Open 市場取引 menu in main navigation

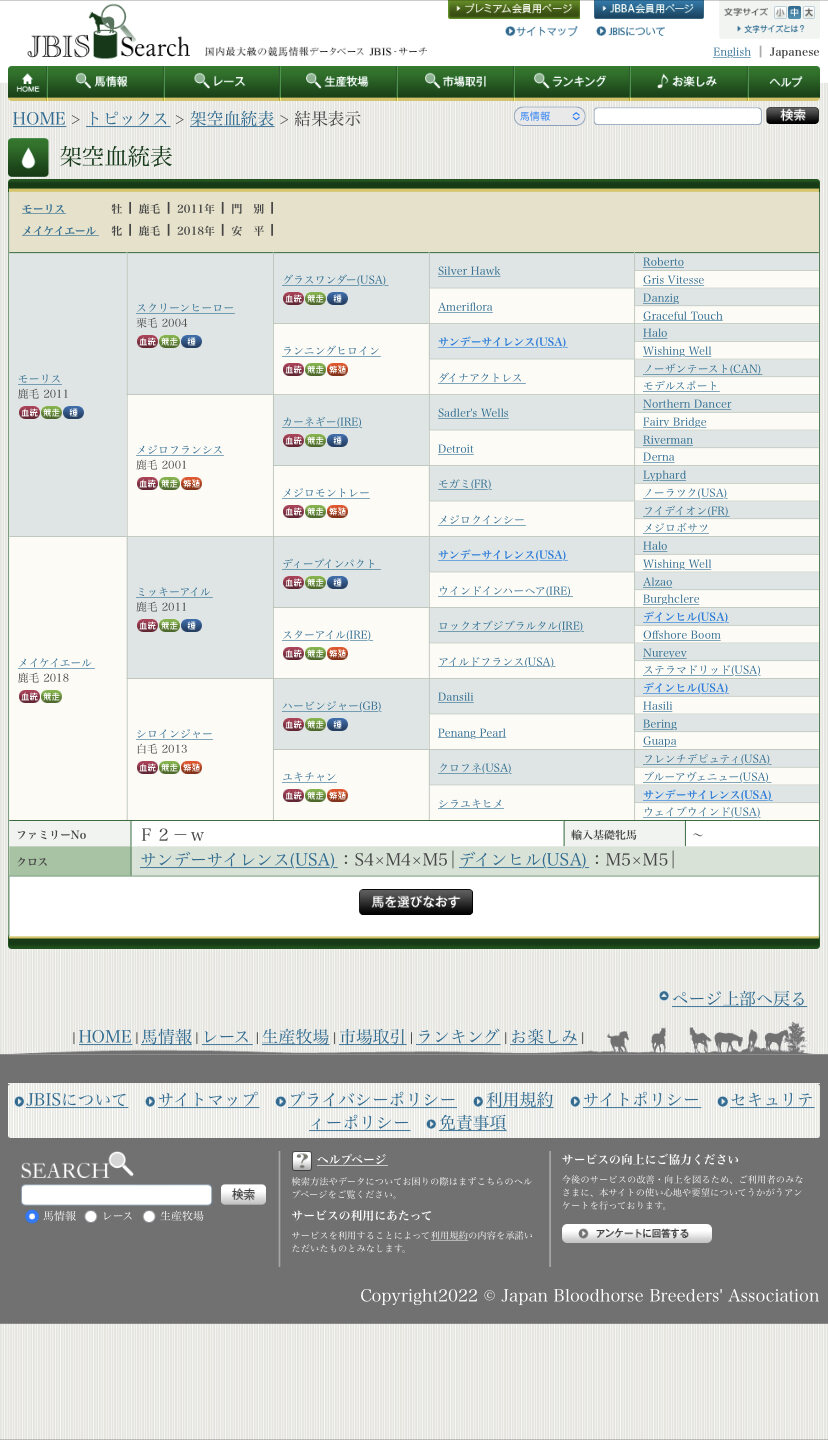coord(456,82)
